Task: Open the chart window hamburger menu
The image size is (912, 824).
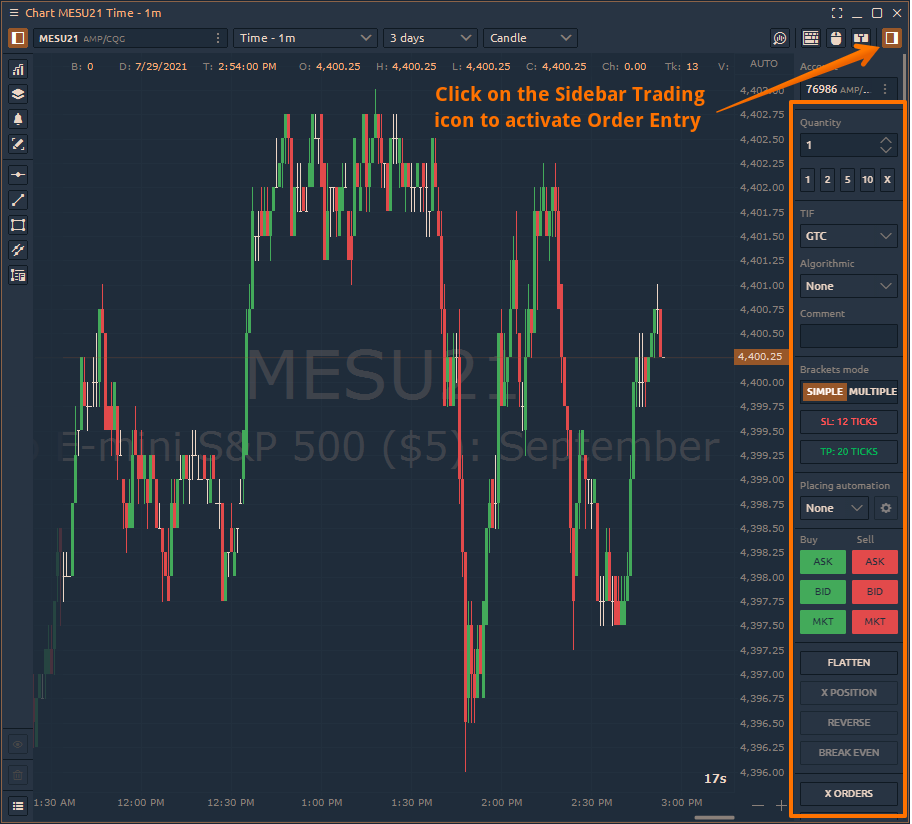Action: tap(13, 13)
